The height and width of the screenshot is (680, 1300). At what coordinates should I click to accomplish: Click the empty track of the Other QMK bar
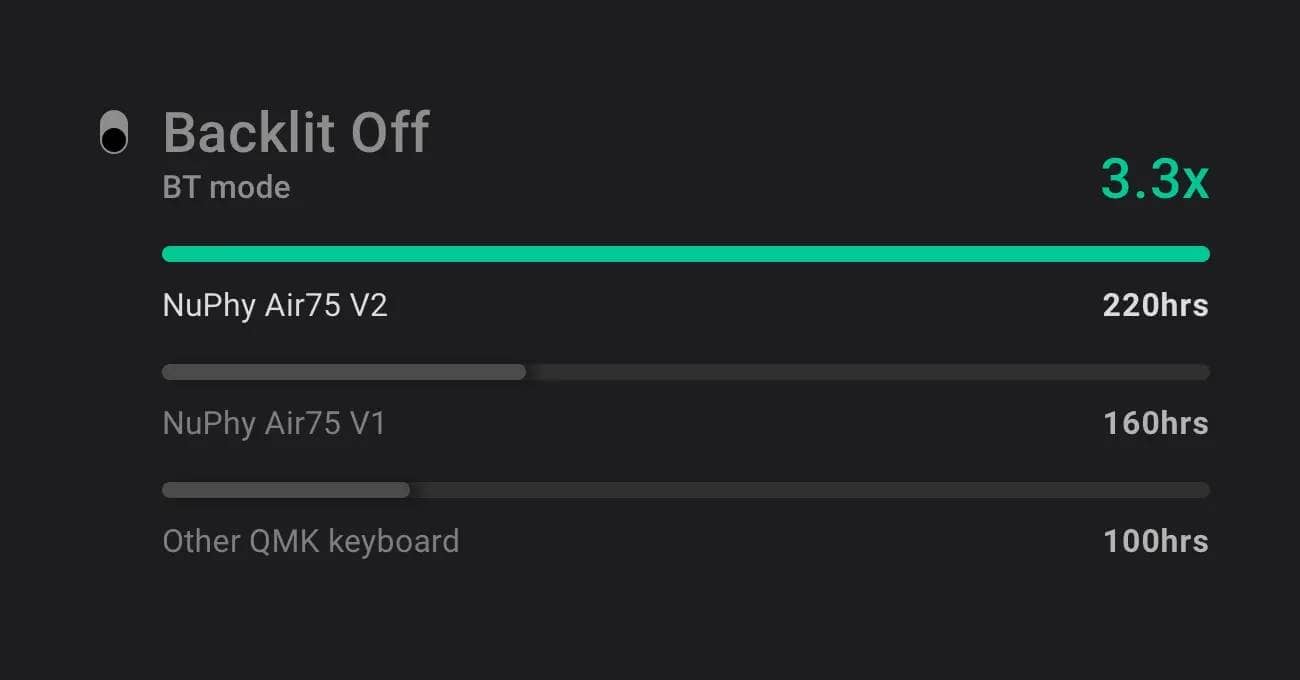point(810,490)
